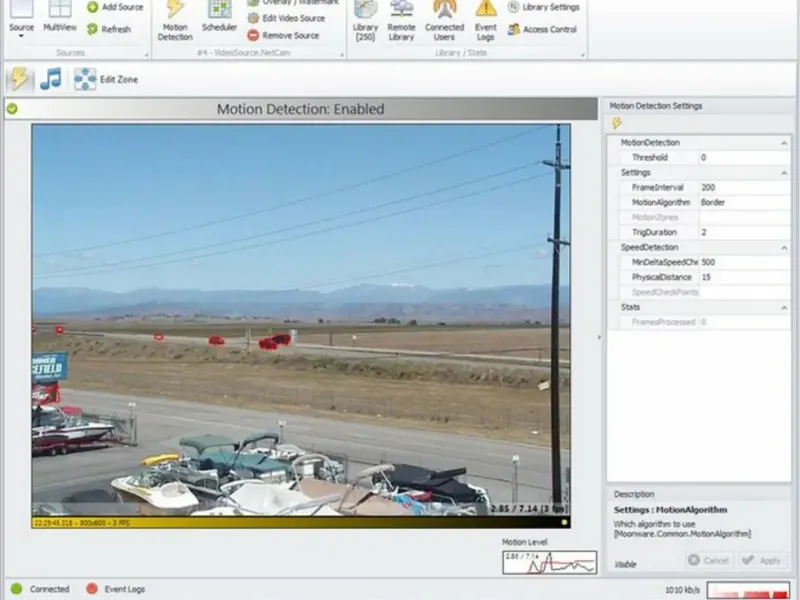Select the FramesProcessed property row
Image resolution: width=800 pixels, height=600 pixels.
click(x=704, y=322)
